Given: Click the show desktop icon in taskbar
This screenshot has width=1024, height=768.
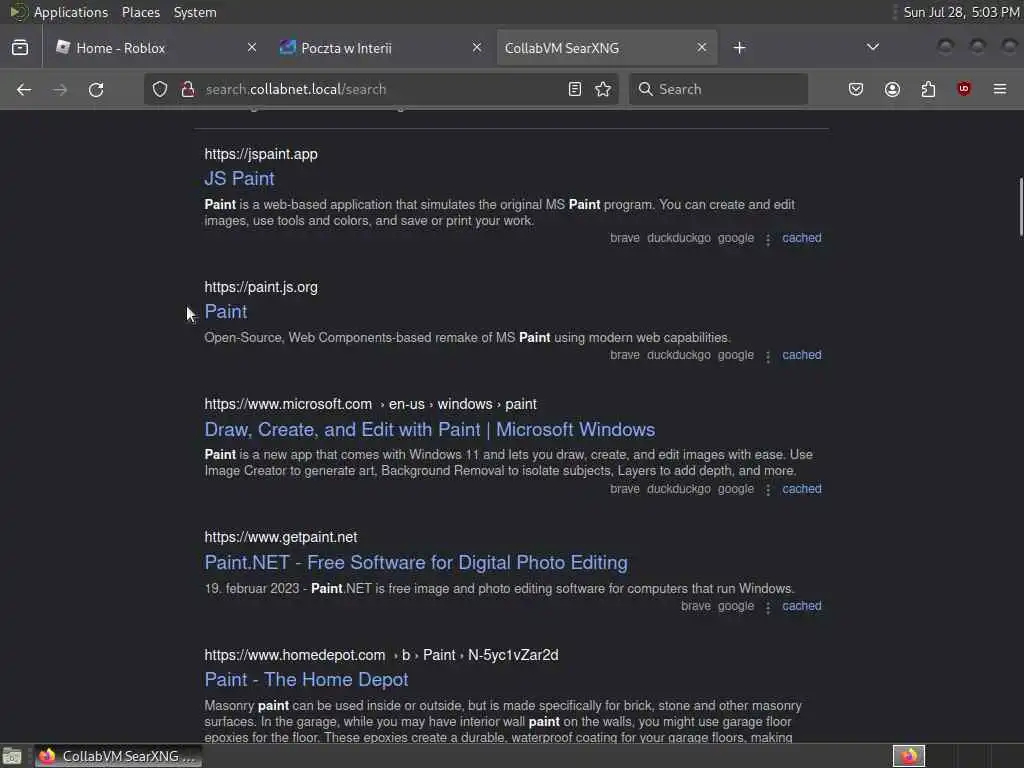Looking at the screenshot, I should [x=12, y=756].
